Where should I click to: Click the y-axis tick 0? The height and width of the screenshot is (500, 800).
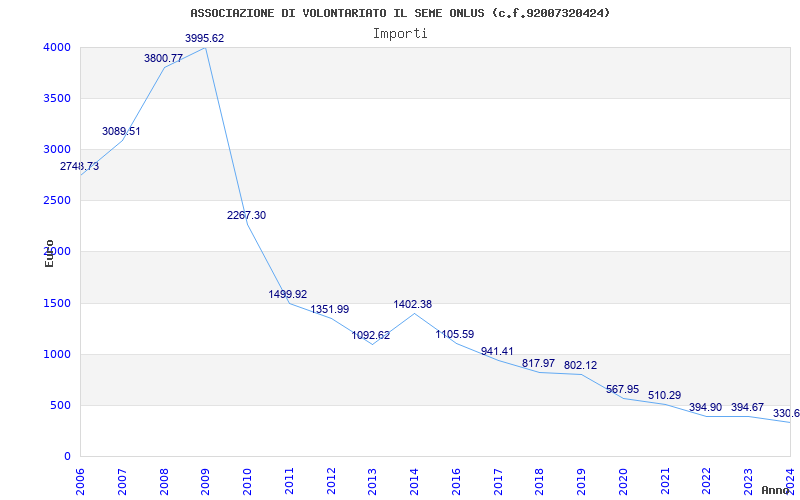(68, 457)
